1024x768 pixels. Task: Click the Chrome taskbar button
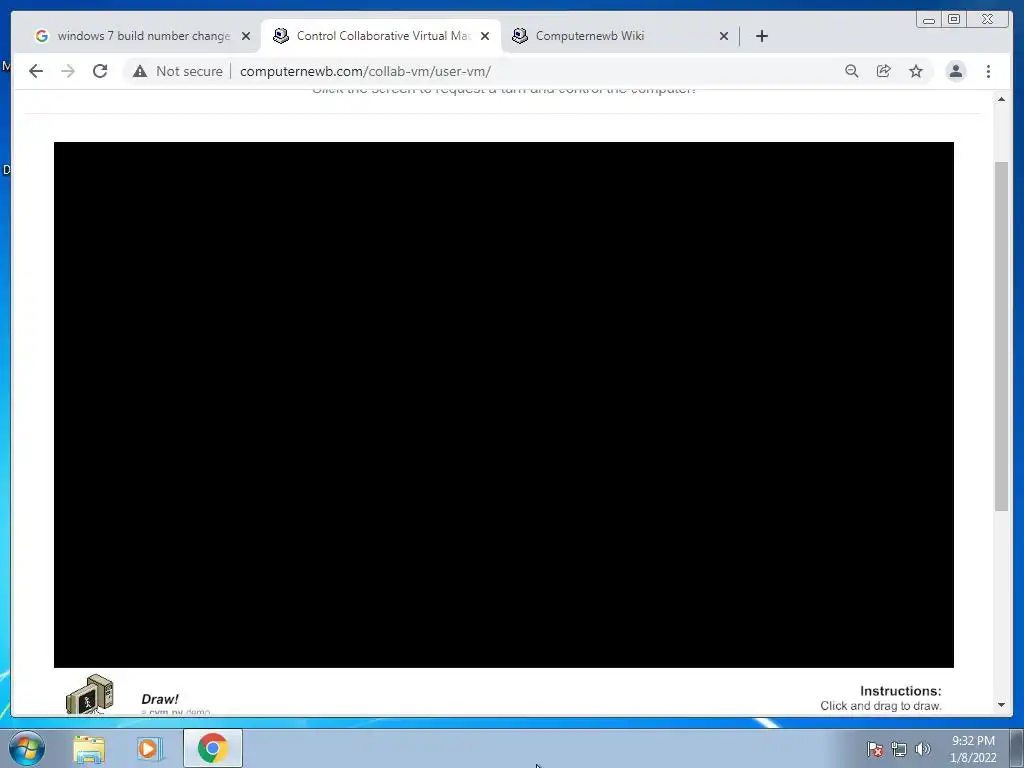click(x=212, y=748)
